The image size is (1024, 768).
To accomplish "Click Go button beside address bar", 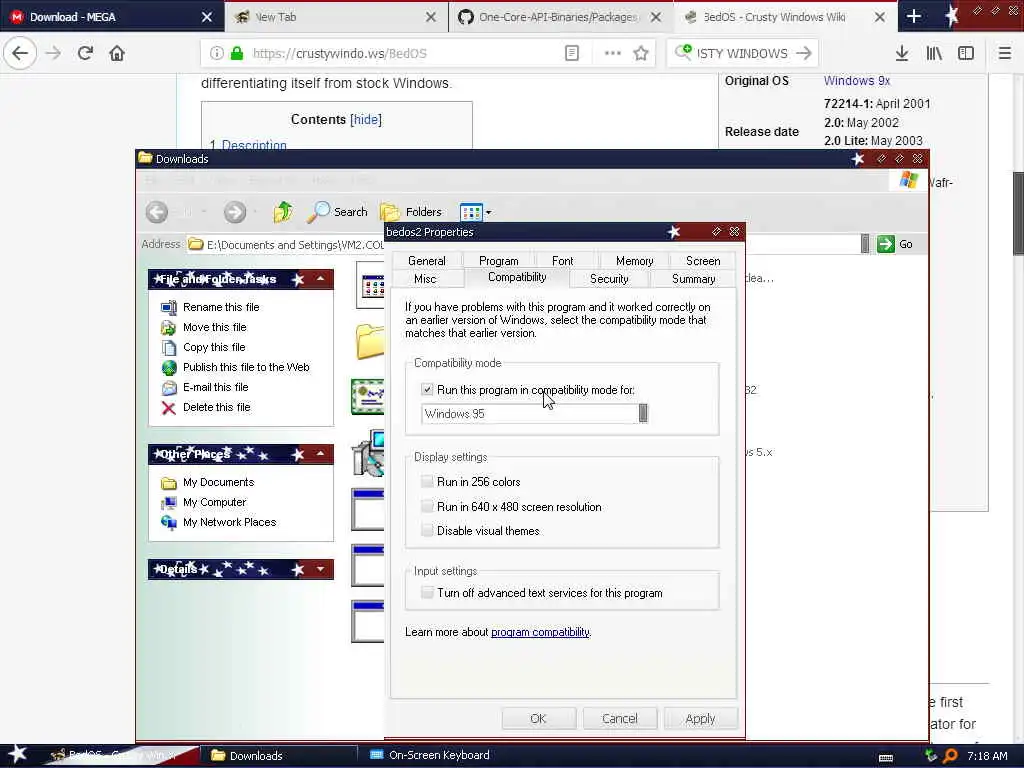I will 895,244.
